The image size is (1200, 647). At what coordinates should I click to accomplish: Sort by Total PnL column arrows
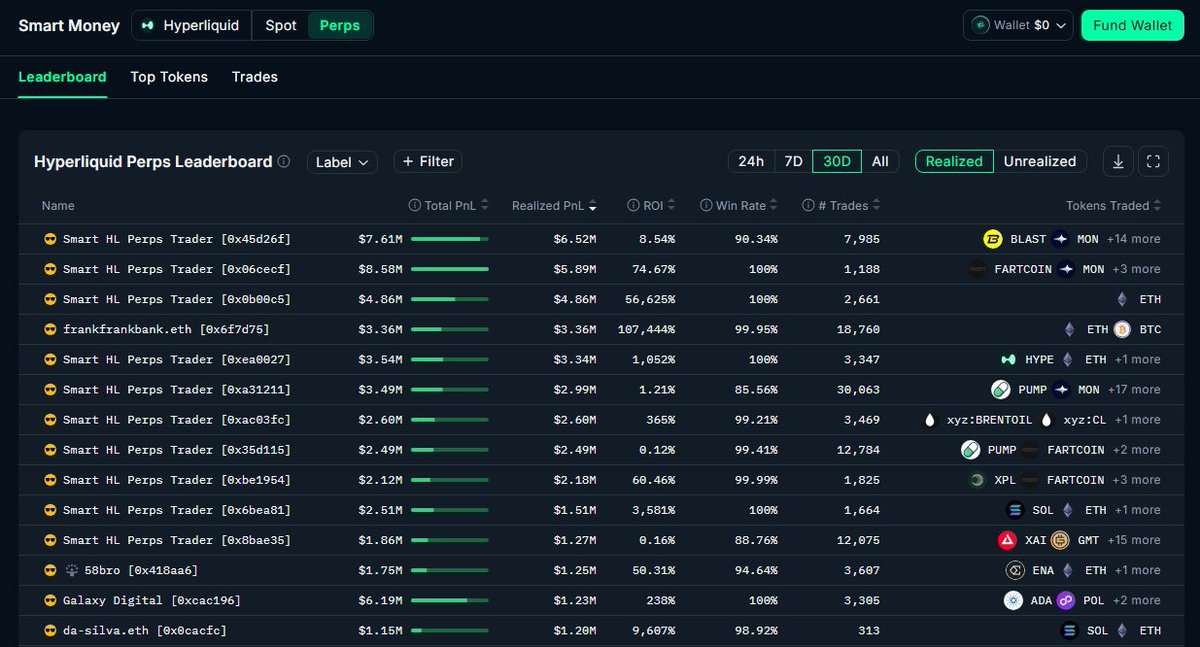coord(485,205)
